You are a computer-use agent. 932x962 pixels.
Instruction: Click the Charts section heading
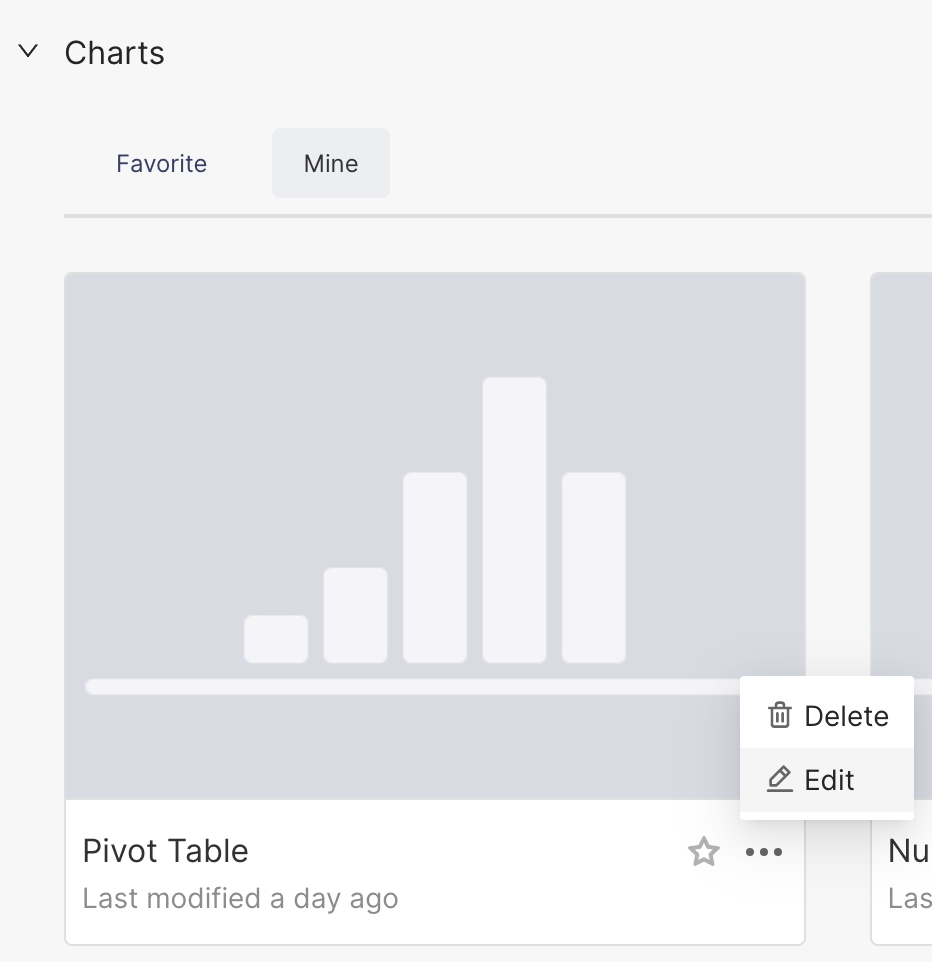point(114,53)
